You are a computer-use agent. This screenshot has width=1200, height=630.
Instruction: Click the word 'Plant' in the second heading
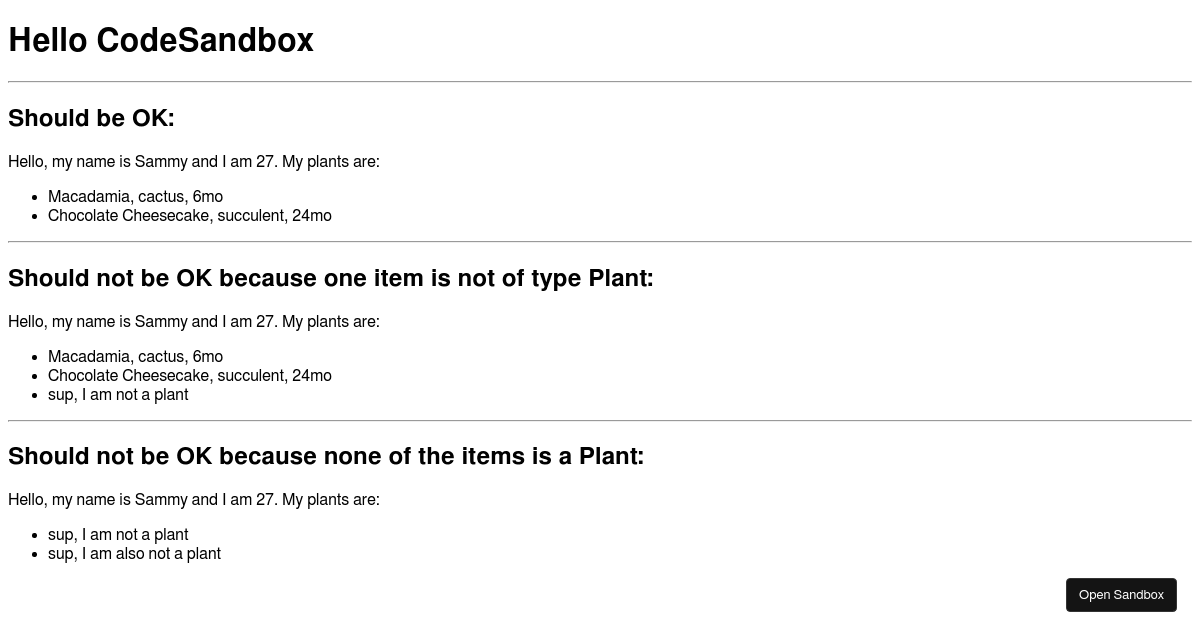pyautogui.click(x=617, y=278)
